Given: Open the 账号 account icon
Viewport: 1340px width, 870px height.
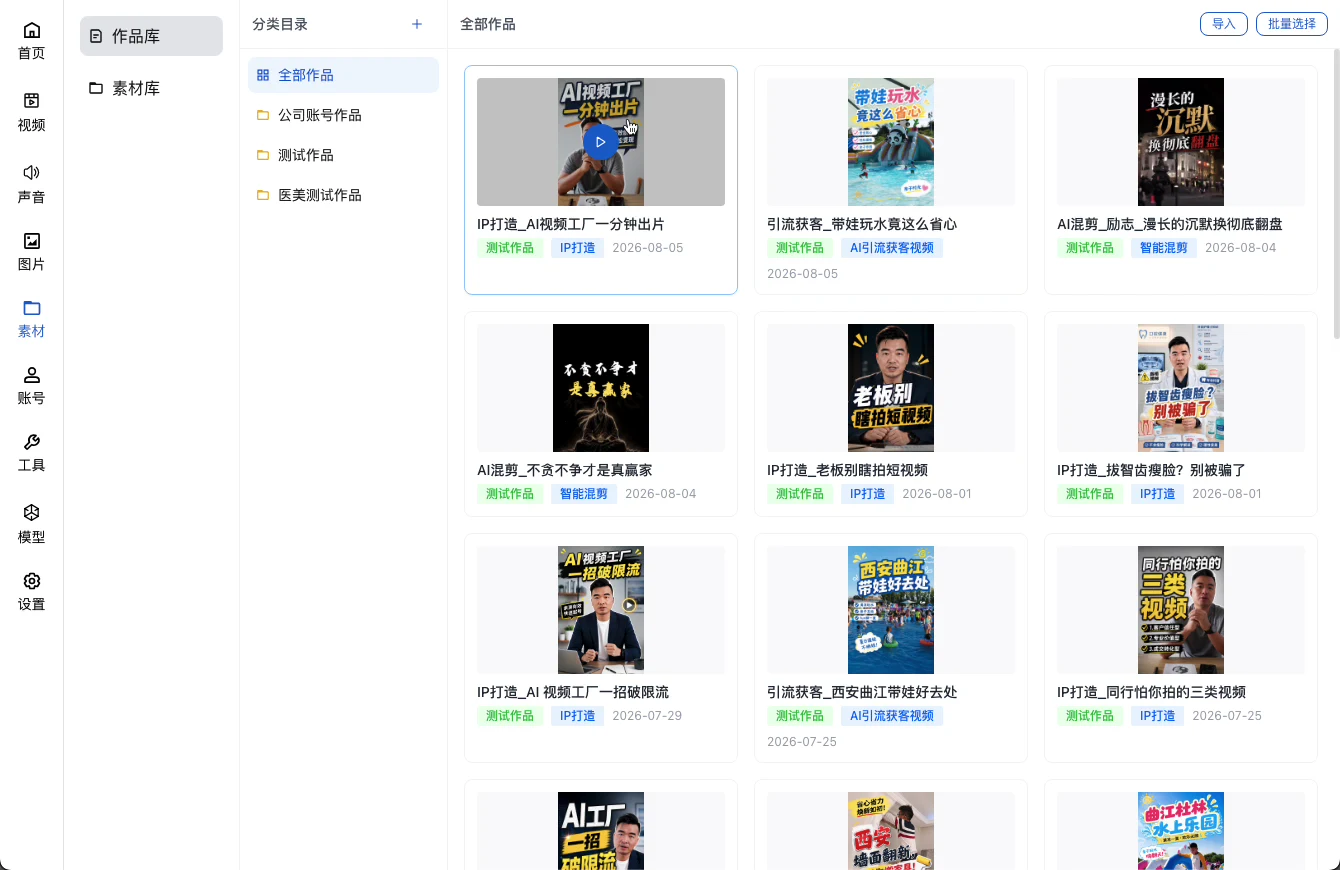Looking at the screenshot, I should pos(32,374).
